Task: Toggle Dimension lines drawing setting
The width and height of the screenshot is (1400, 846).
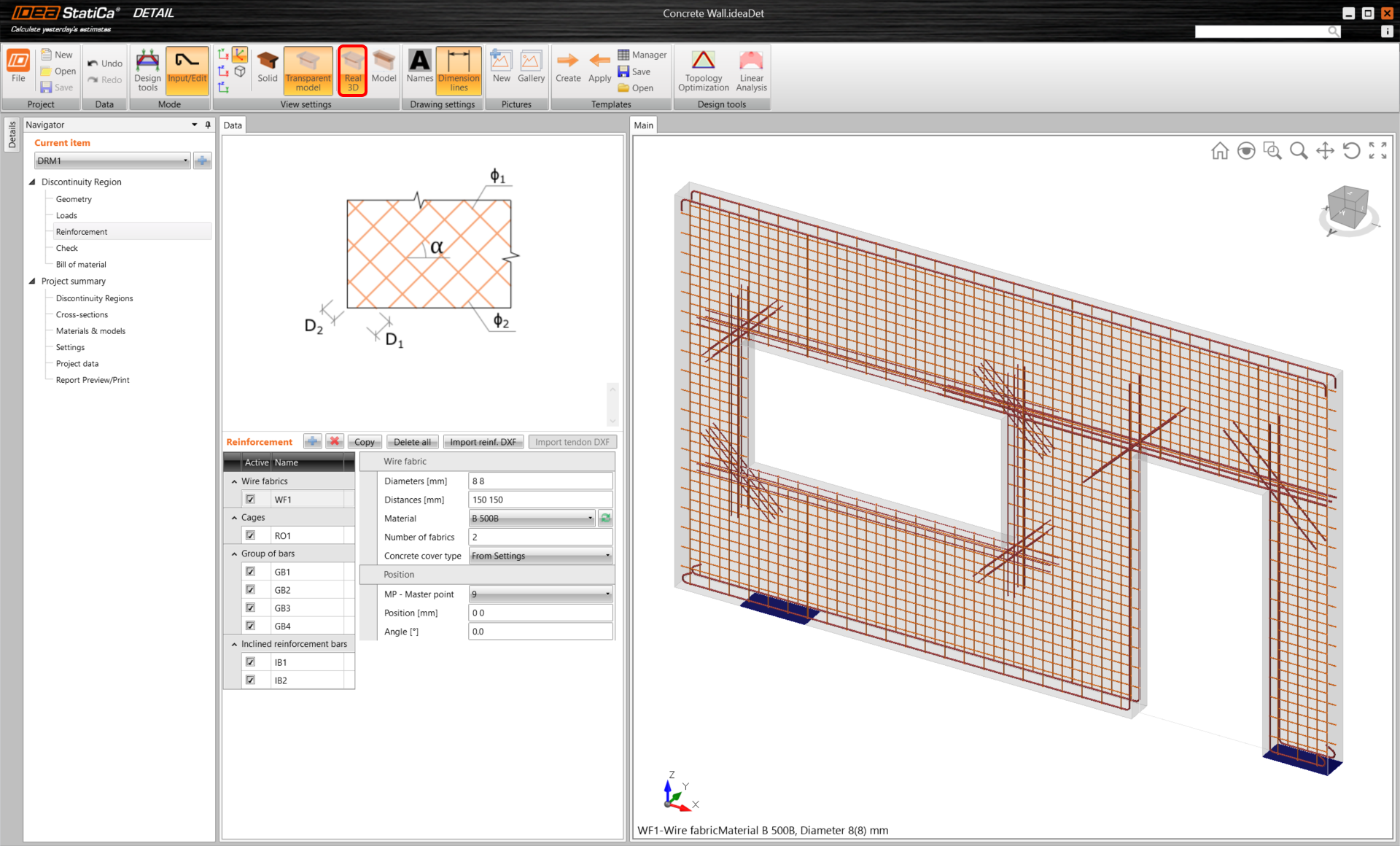Action: point(459,70)
